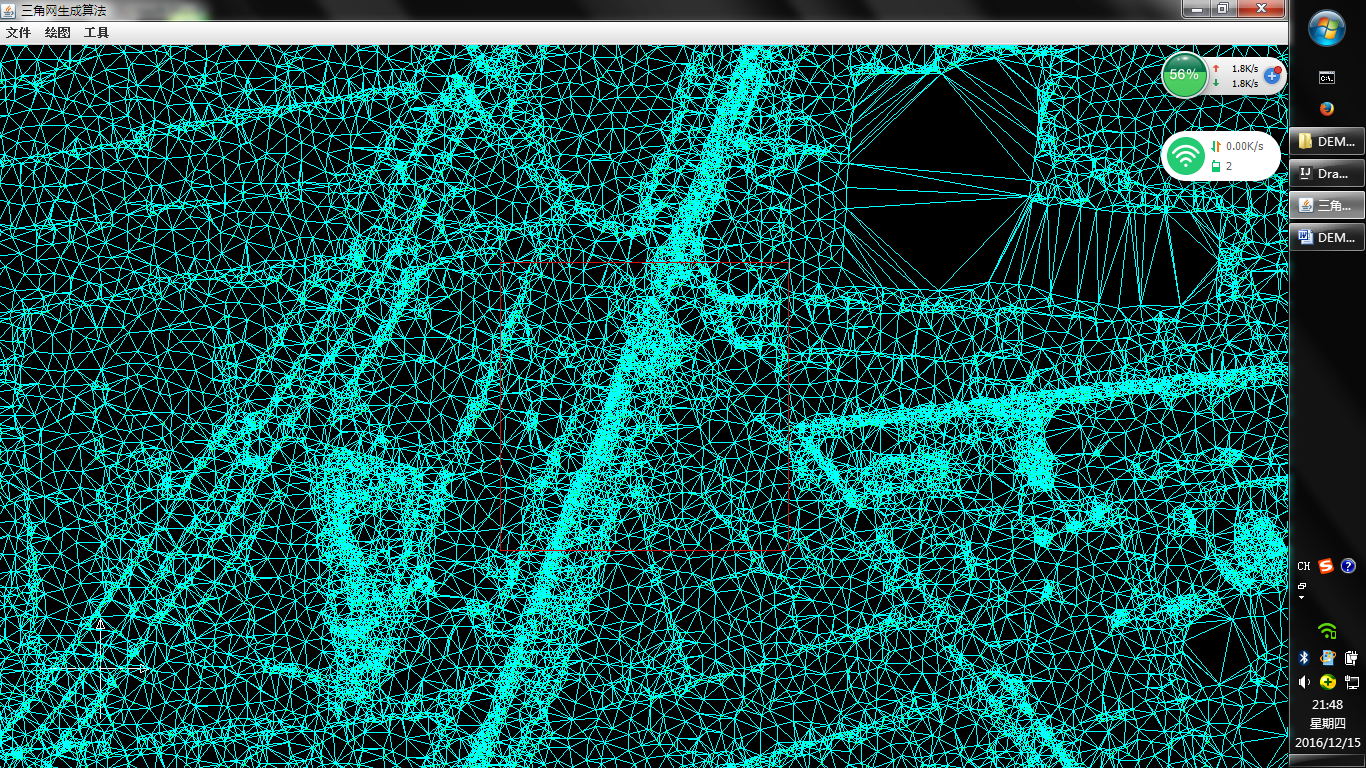
Task: Minimize the 三角网生成算法 window
Action: [1195, 8]
